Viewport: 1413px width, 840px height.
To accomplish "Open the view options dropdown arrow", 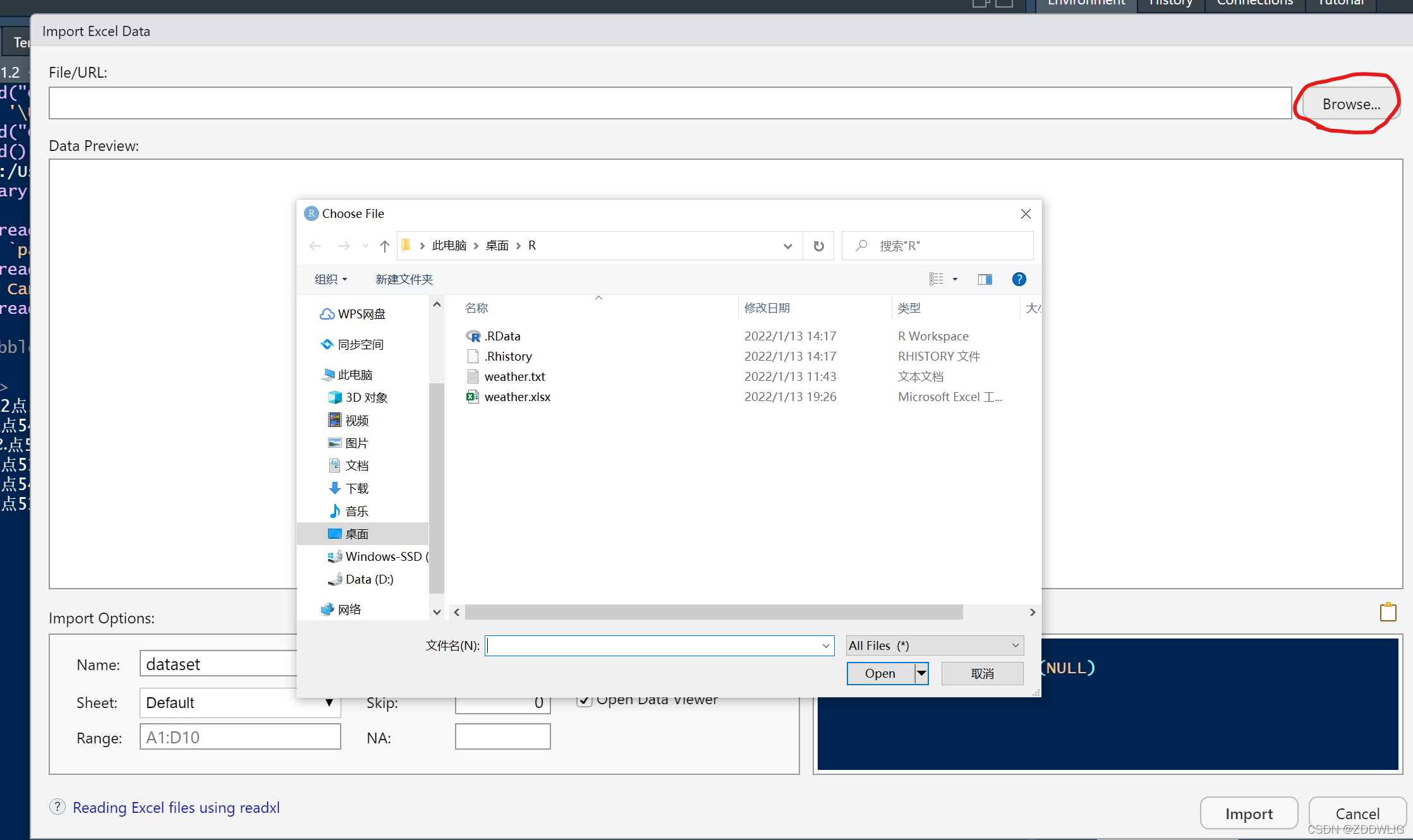I will (955, 279).
